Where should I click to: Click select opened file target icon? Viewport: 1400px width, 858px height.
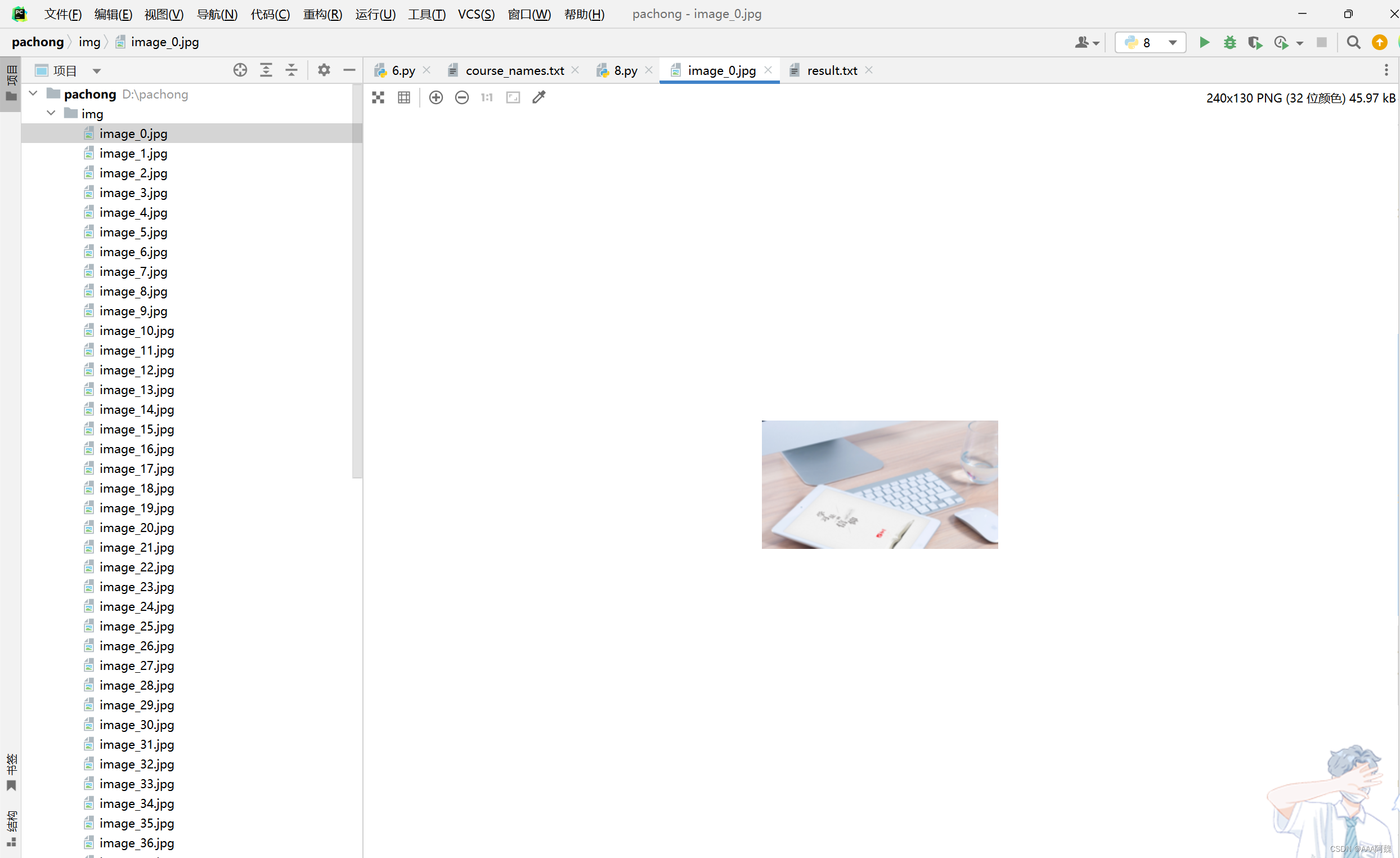click(240, 70)
